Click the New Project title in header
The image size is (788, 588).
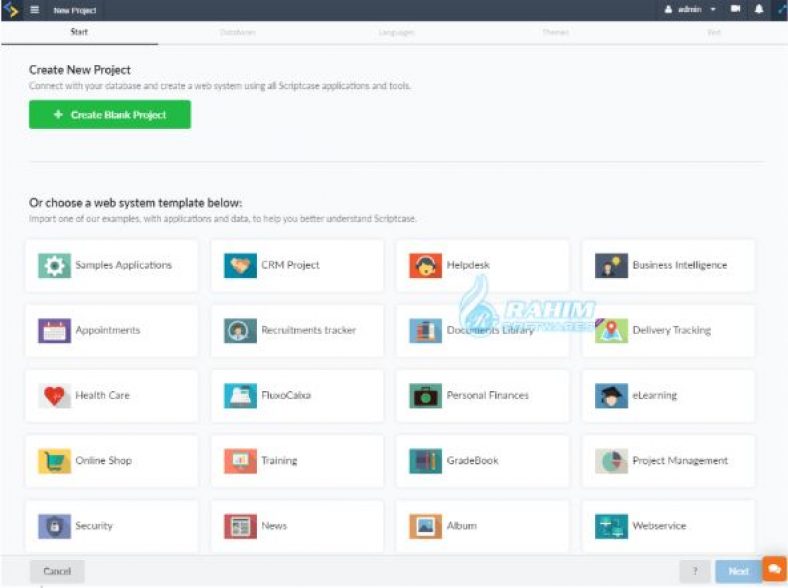pyautogui.click(x=74, y=10)
